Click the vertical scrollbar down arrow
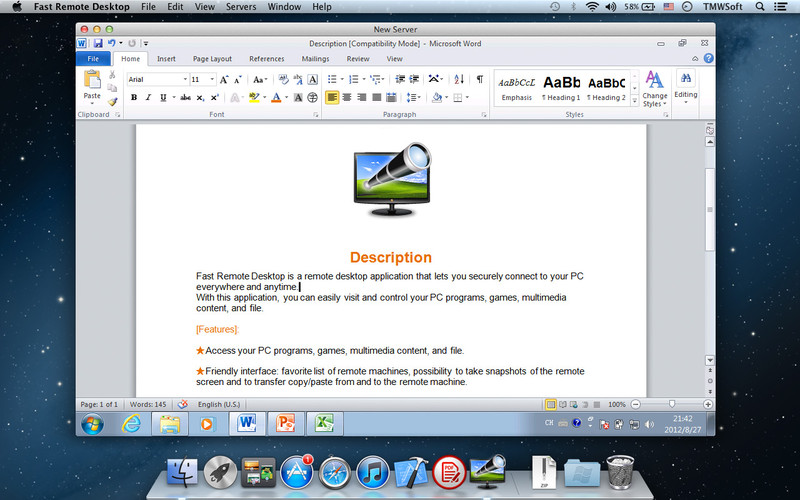The width and height of the screenshot is (800, 500). pyautogui.click(x=710, y=360)
